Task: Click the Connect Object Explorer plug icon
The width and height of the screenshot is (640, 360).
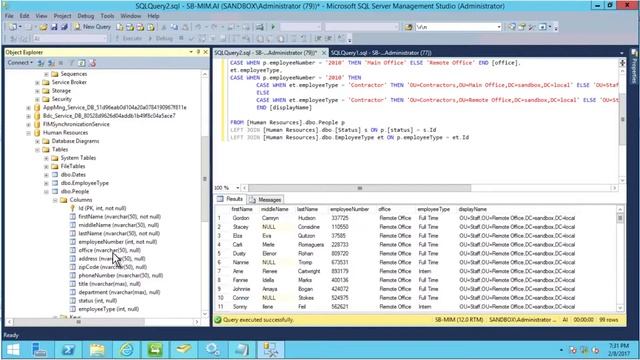Action: [41, 63]
